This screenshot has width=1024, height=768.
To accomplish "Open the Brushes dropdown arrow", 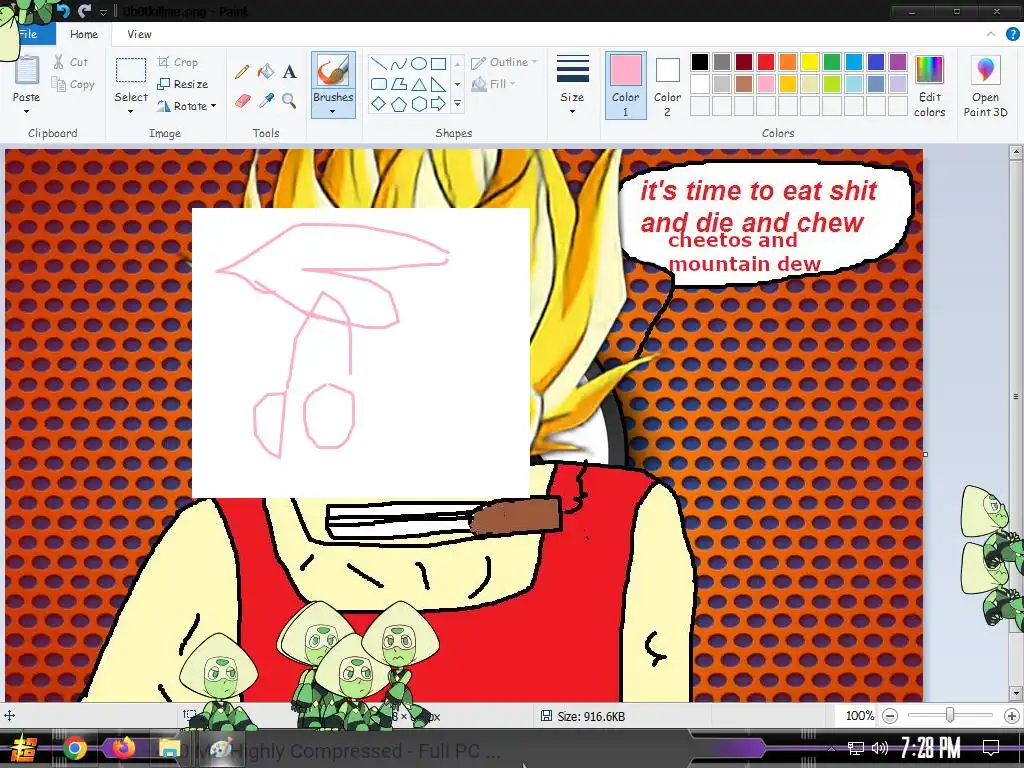I will click(333, 112).
